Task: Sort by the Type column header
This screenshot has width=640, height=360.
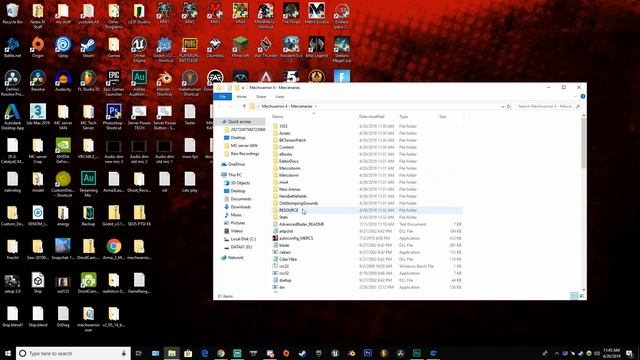Action: pyautogui.click(x=417, y=117)
